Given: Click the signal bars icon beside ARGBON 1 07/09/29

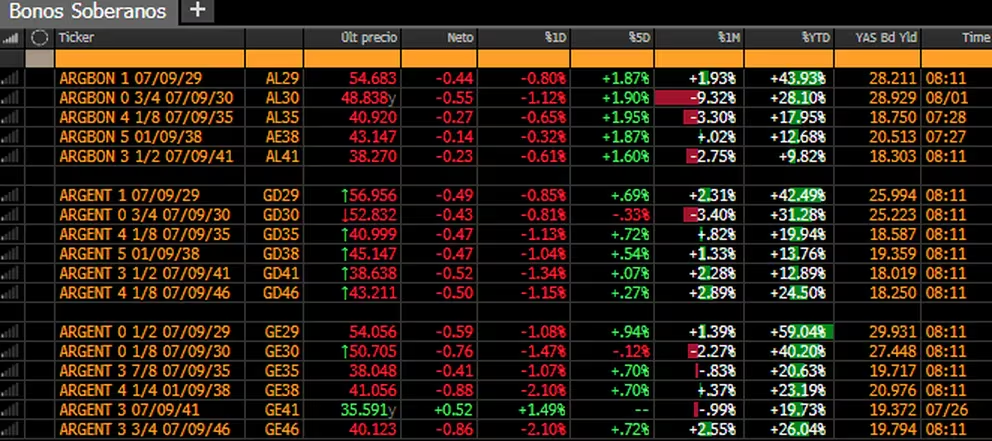Looking at the screenshot, I should (x=12, y=77).
